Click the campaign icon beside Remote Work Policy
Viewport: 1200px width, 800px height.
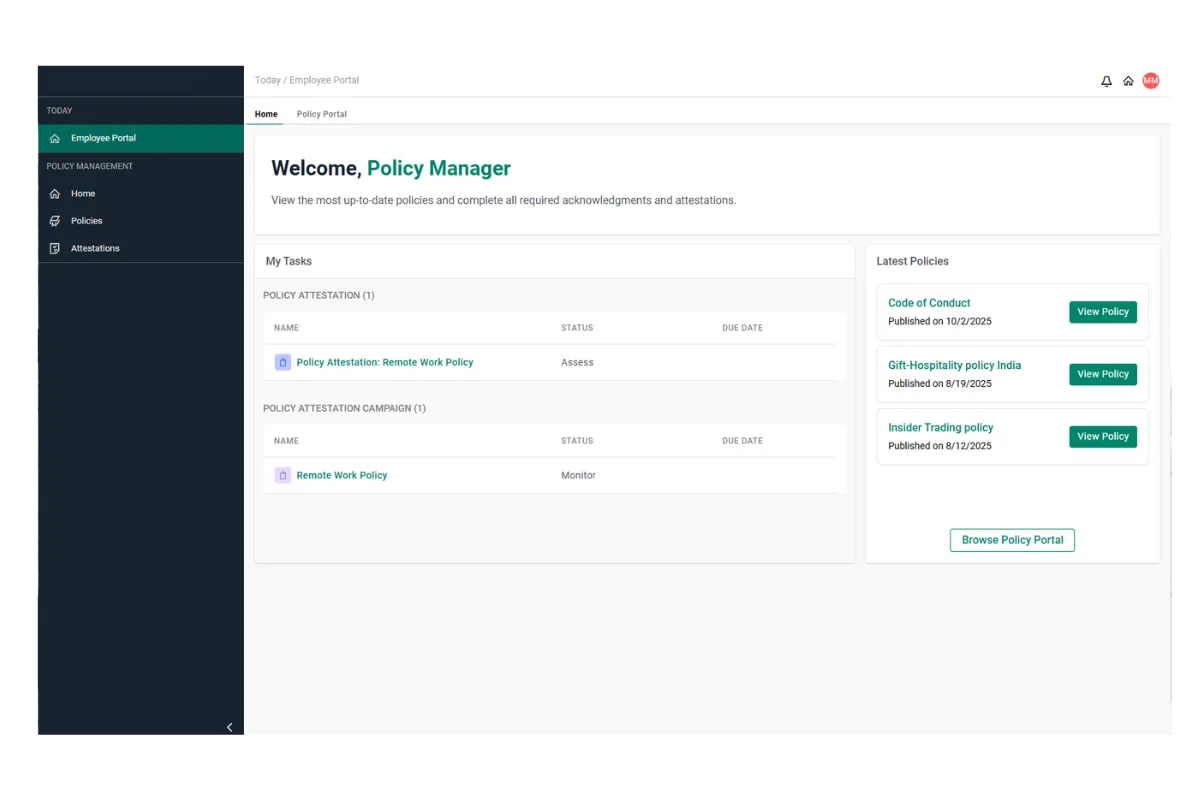pos(282,475)
